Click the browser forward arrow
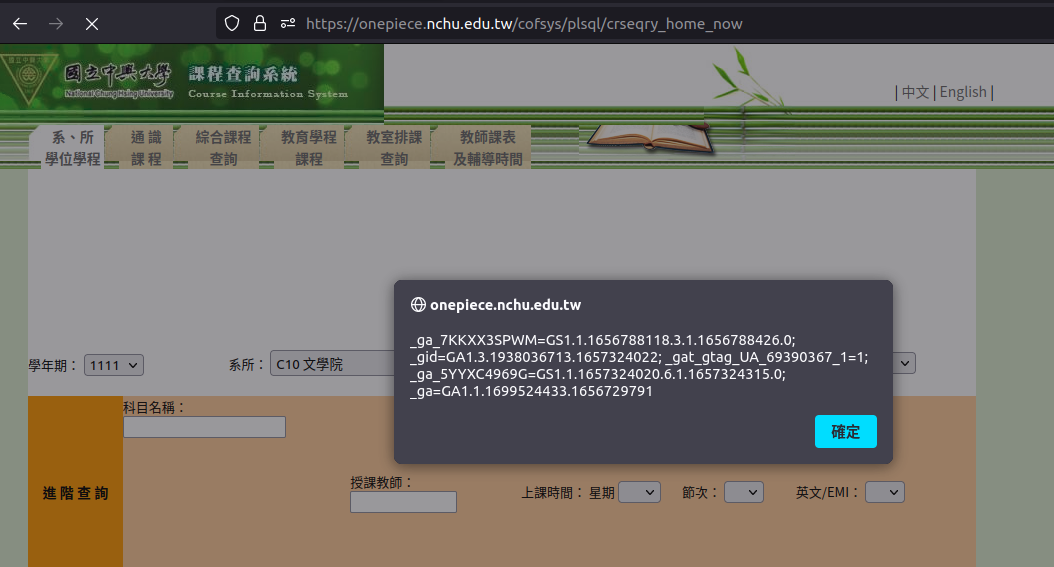This screenshot has width=1054, height=567. pyautogui.click(x=56, y=24)
